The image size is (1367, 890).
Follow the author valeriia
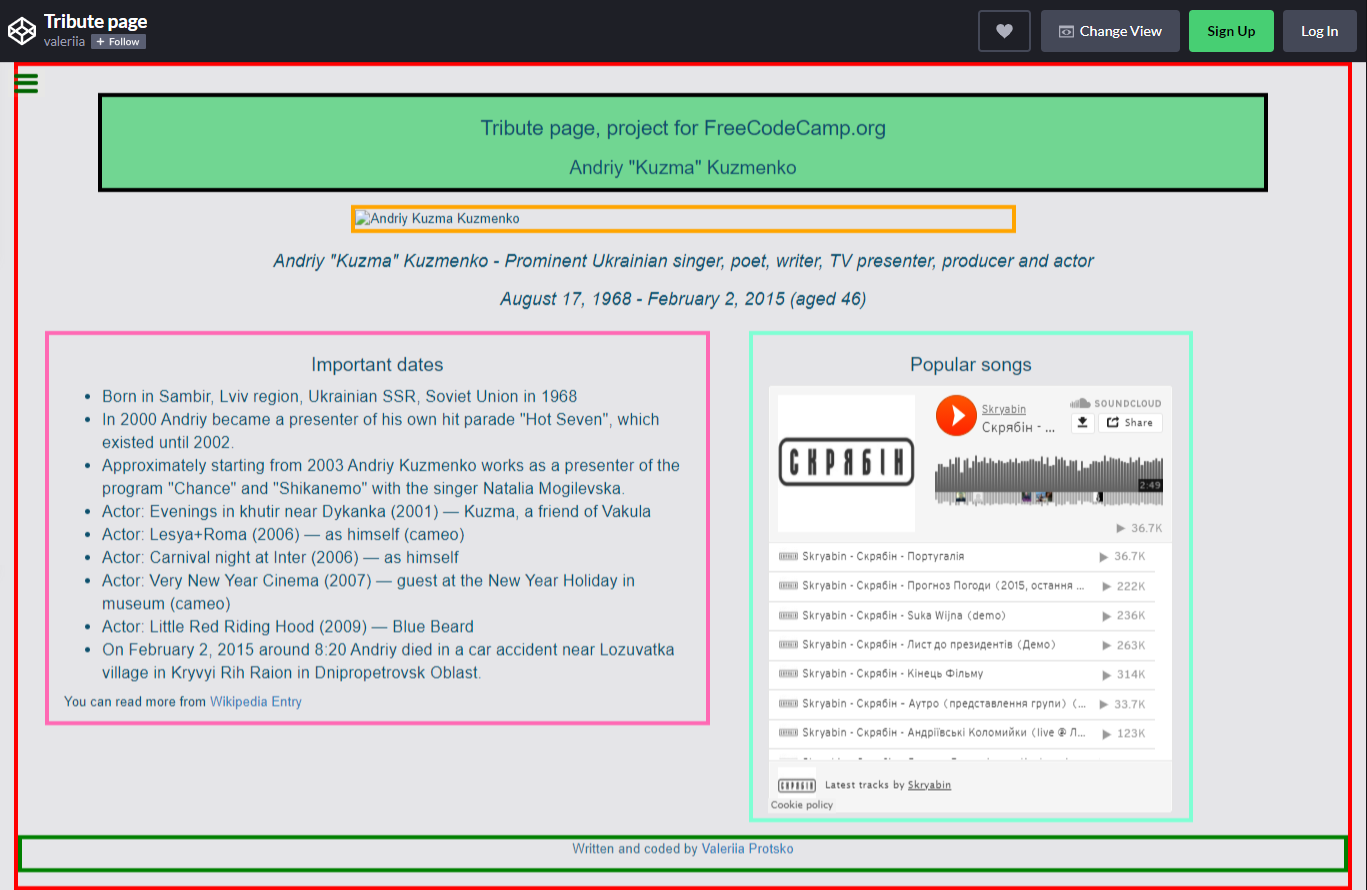(118, 42)
